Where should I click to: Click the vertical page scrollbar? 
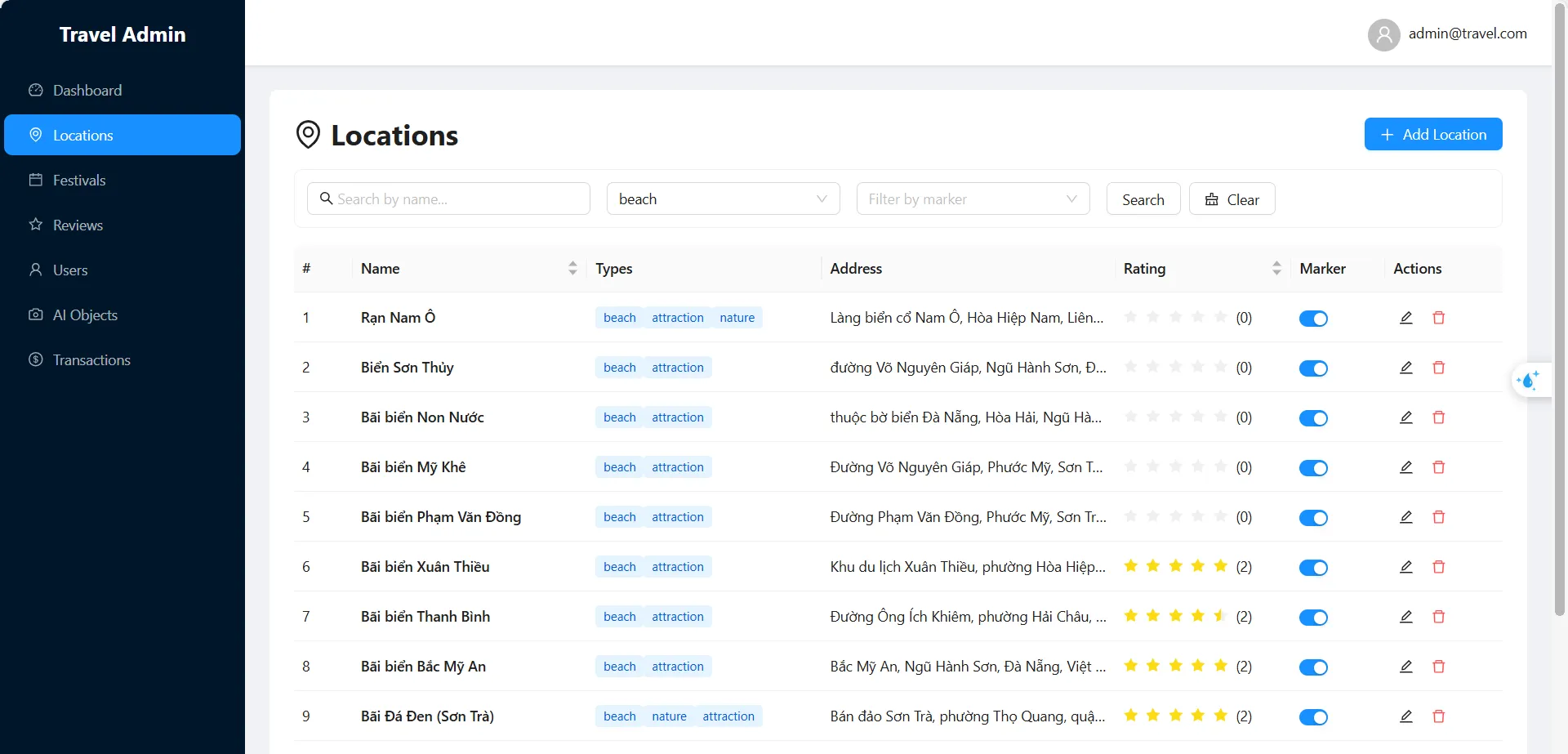1560,310
